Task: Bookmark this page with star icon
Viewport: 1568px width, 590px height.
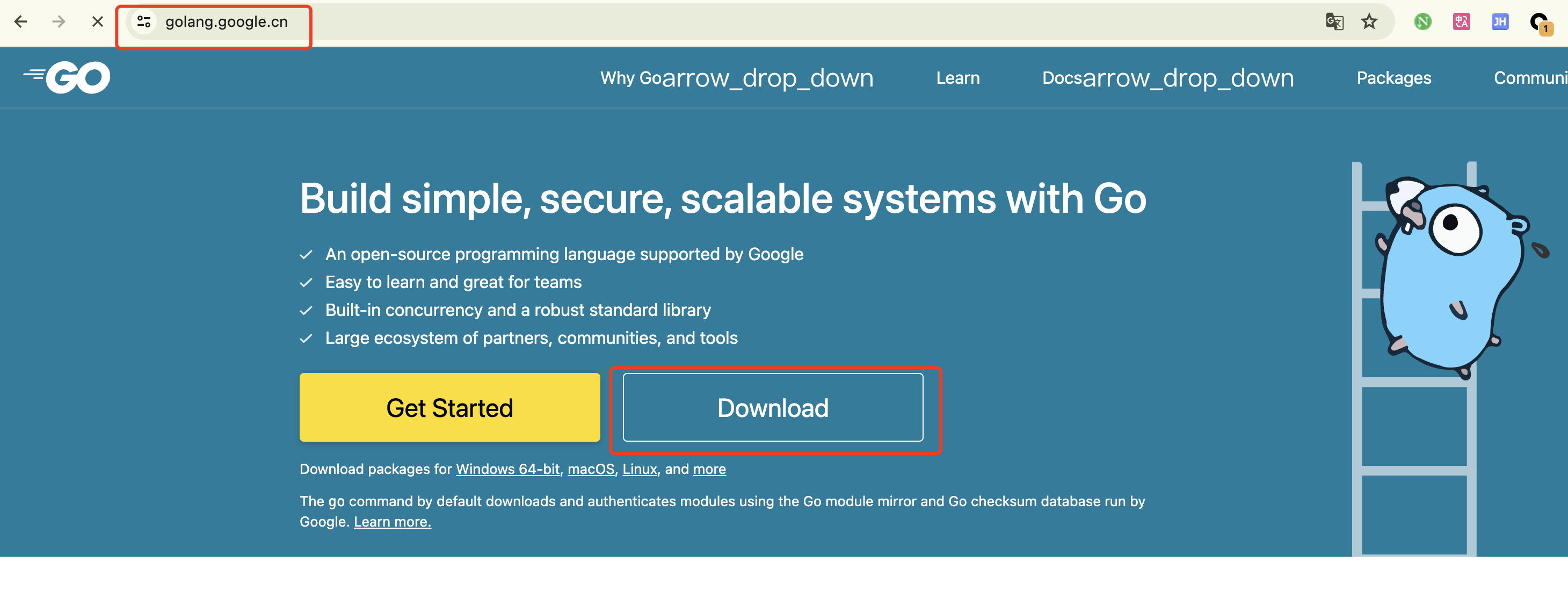Action: (1369, 22)
